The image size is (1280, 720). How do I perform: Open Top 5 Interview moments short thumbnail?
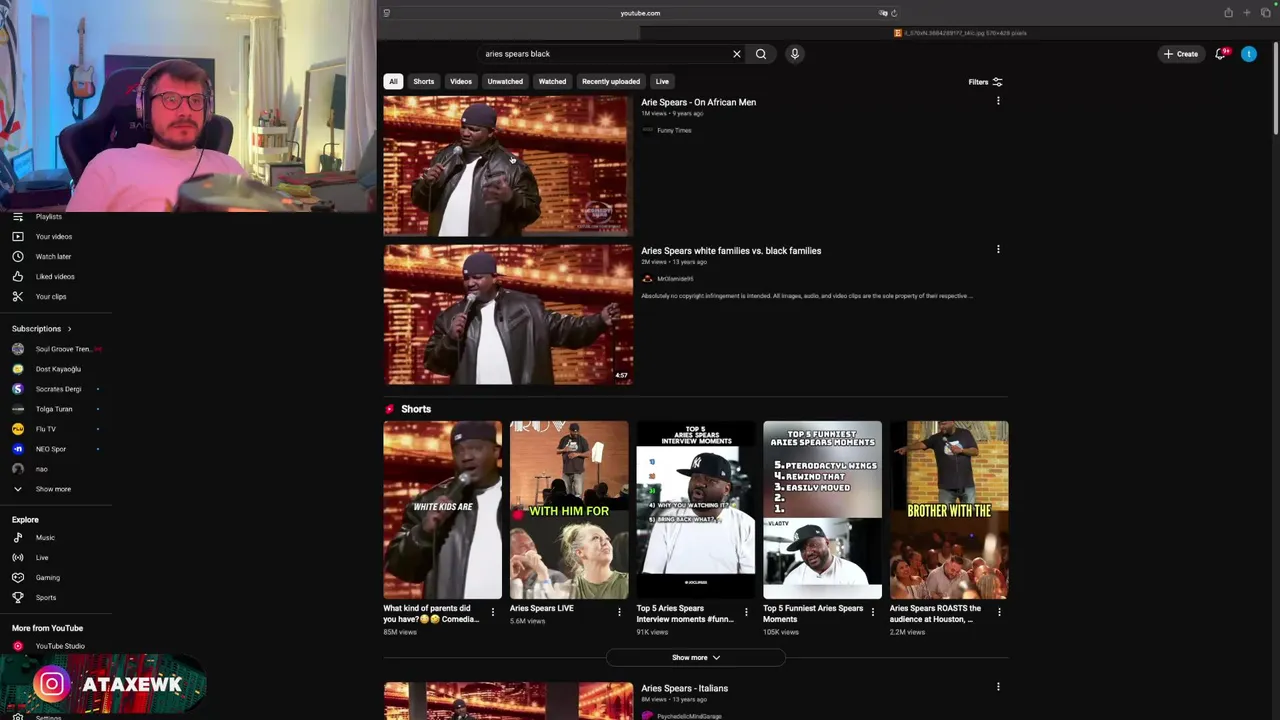(x=696, y=510)
